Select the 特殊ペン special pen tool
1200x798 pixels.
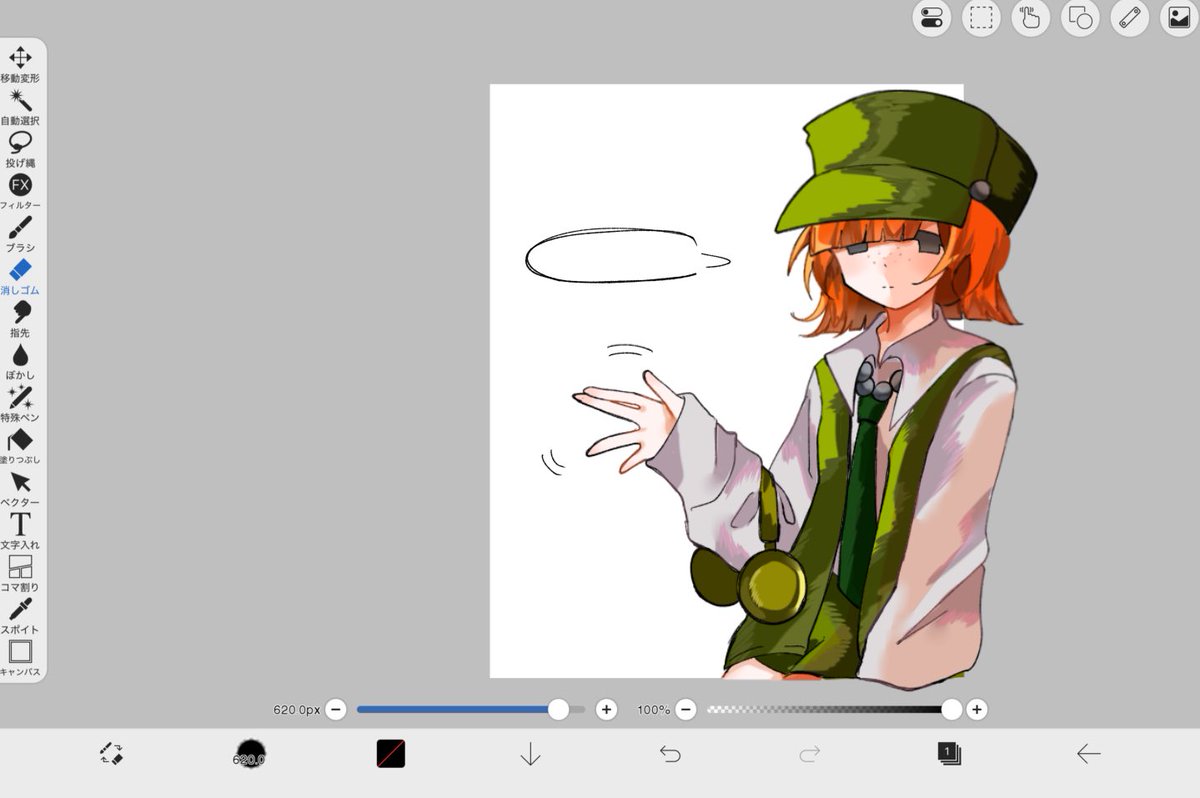click(20, 403)
